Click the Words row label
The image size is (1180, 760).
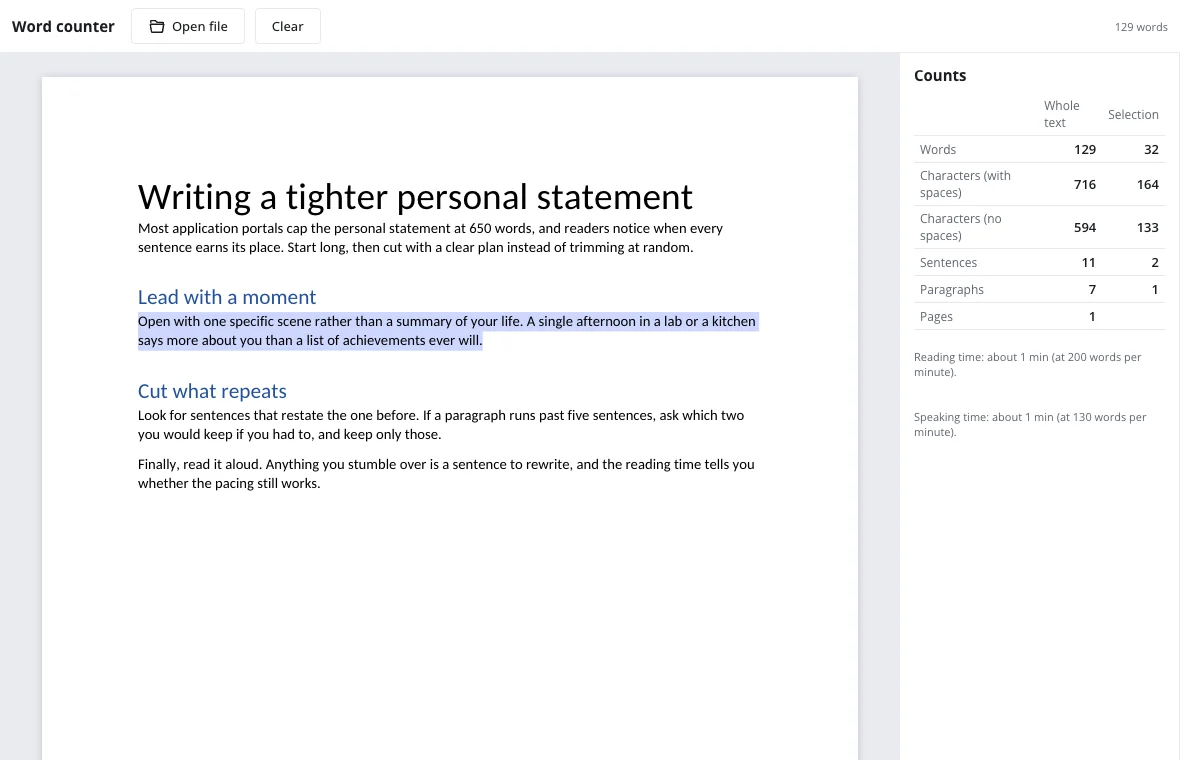pyautogui.click(x=938, y=150)
